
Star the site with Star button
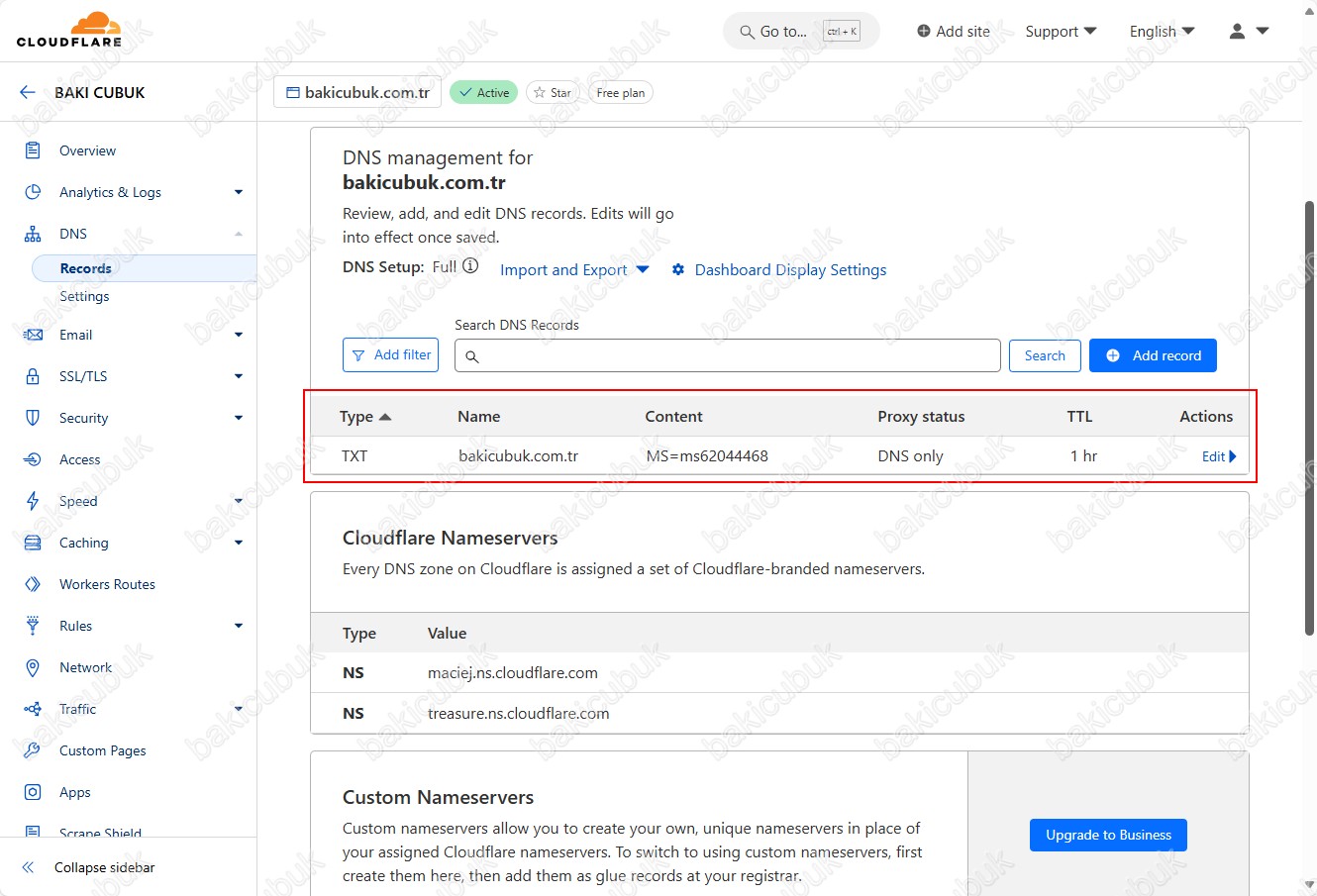553,92
